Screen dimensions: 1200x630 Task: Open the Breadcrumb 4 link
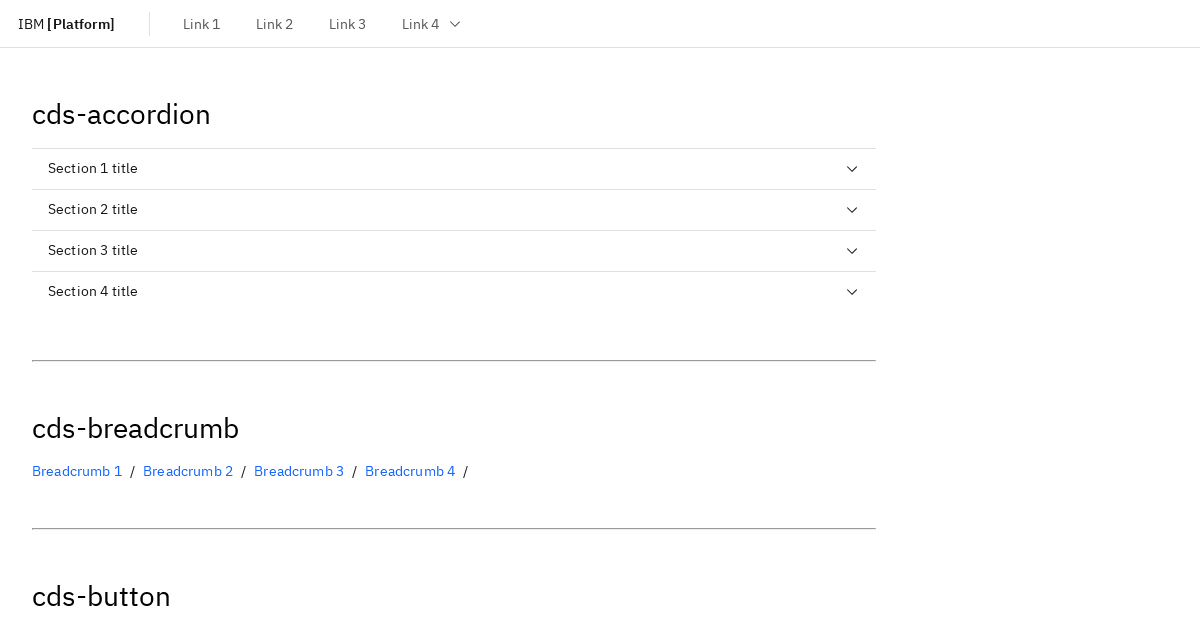(410, 471)
